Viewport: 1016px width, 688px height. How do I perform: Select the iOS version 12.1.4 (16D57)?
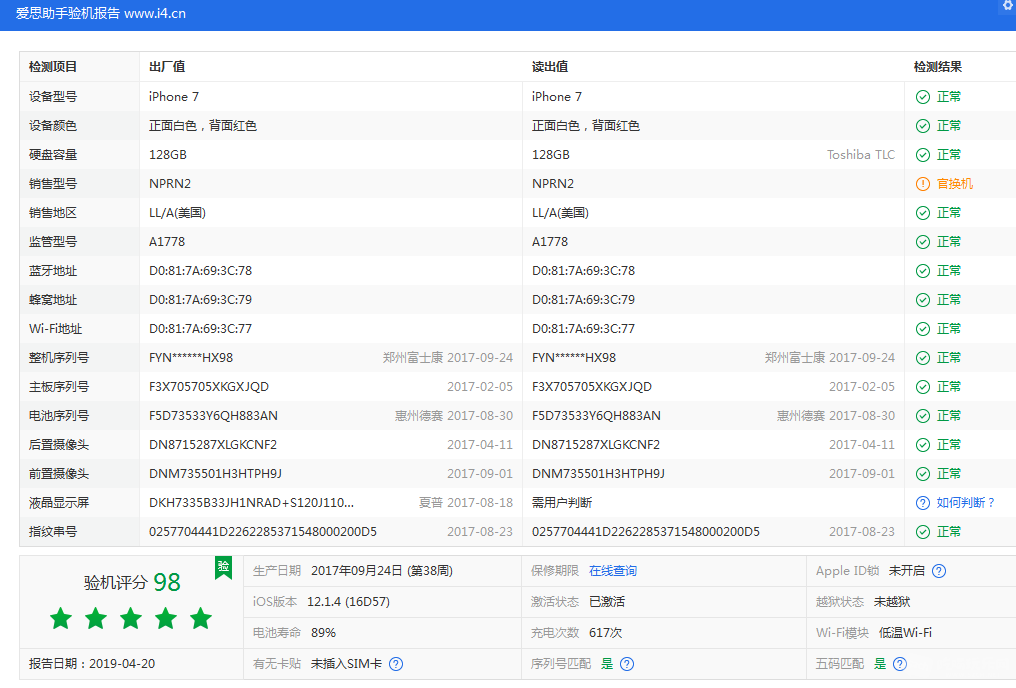(348, 602)
